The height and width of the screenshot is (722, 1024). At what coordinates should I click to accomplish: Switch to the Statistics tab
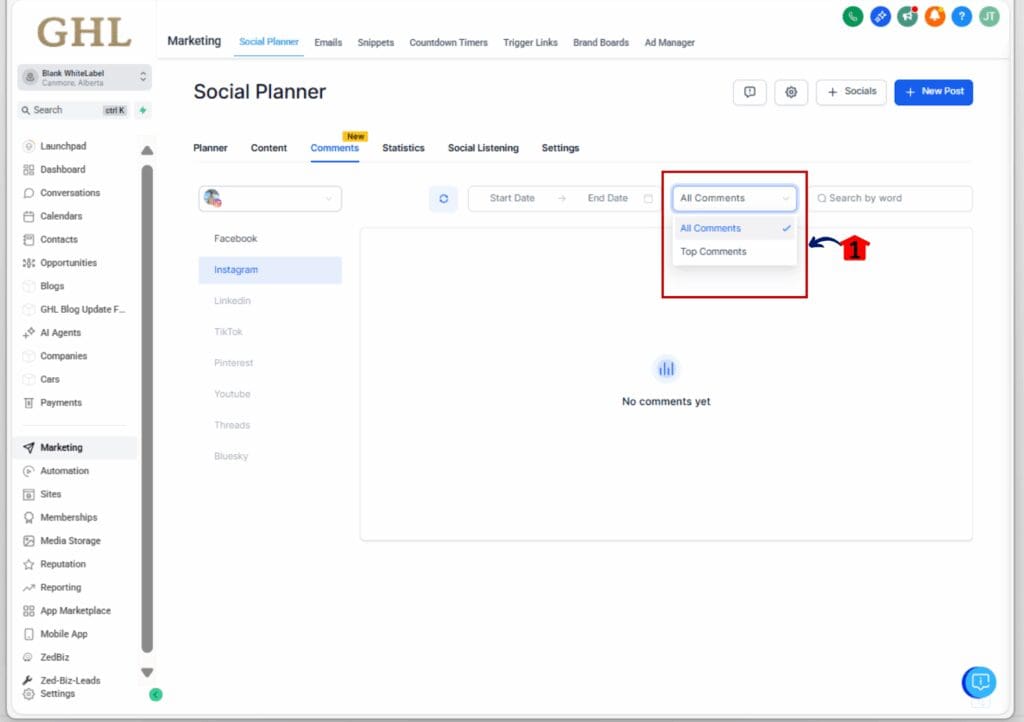(x=403, y=147)
